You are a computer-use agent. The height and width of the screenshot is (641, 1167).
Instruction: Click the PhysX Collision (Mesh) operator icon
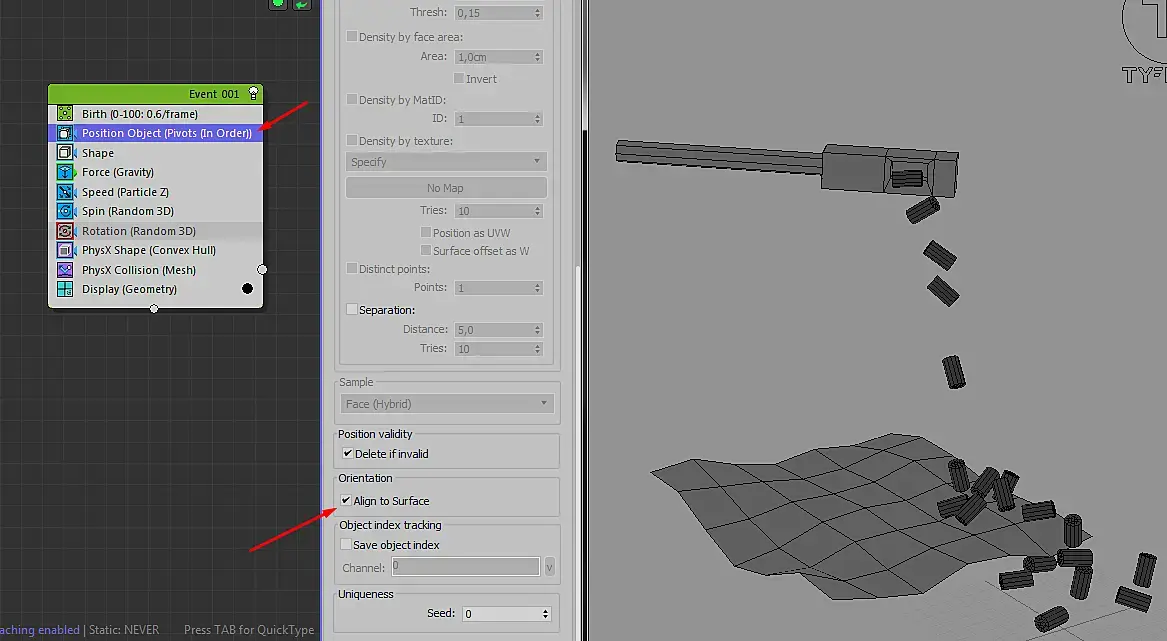coord(65,270)
